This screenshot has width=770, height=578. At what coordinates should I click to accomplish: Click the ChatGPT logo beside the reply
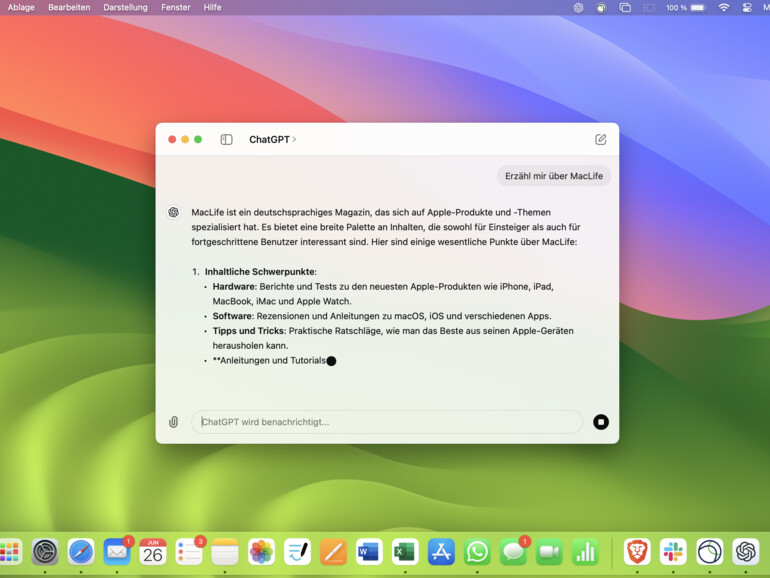[x=173, y=212]
